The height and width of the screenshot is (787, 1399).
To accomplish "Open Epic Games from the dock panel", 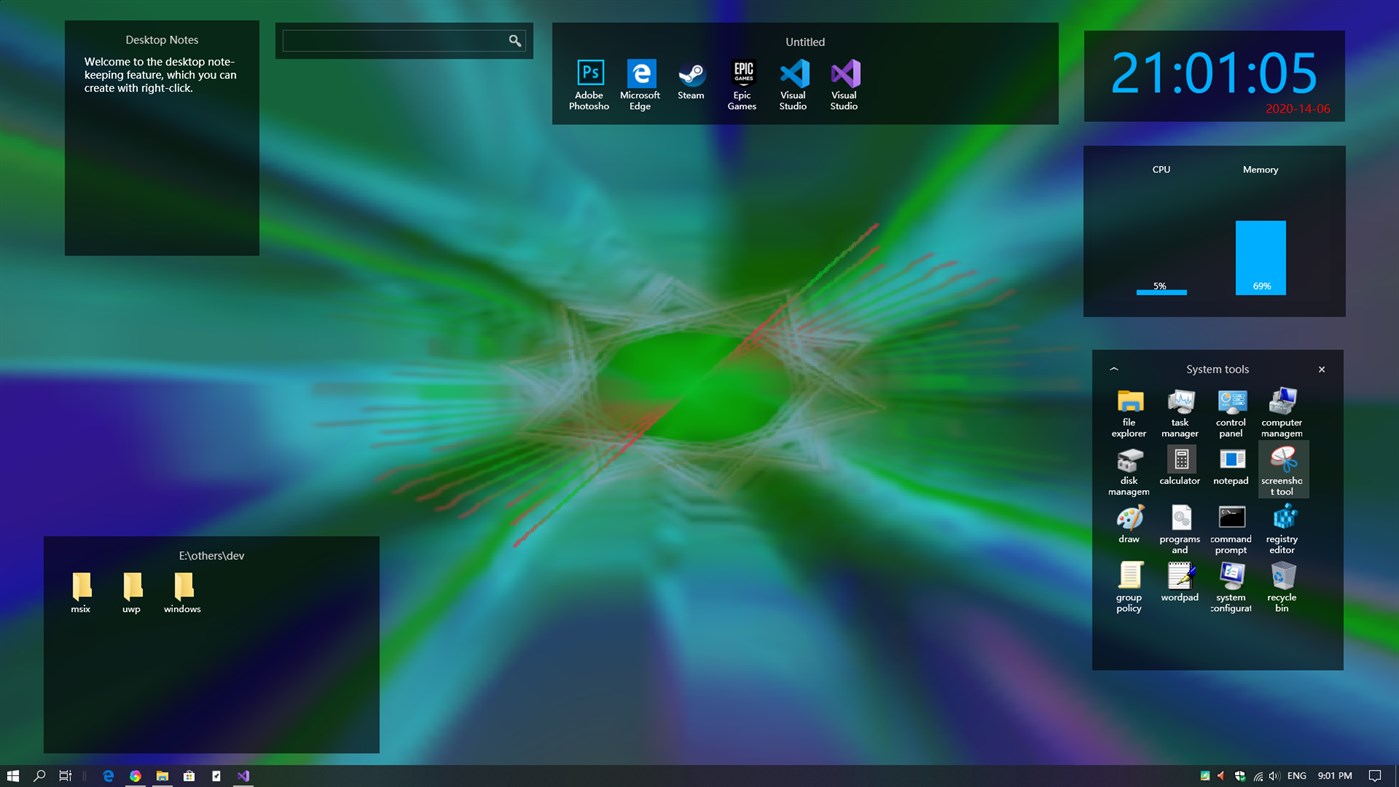I will pos(742,72).
